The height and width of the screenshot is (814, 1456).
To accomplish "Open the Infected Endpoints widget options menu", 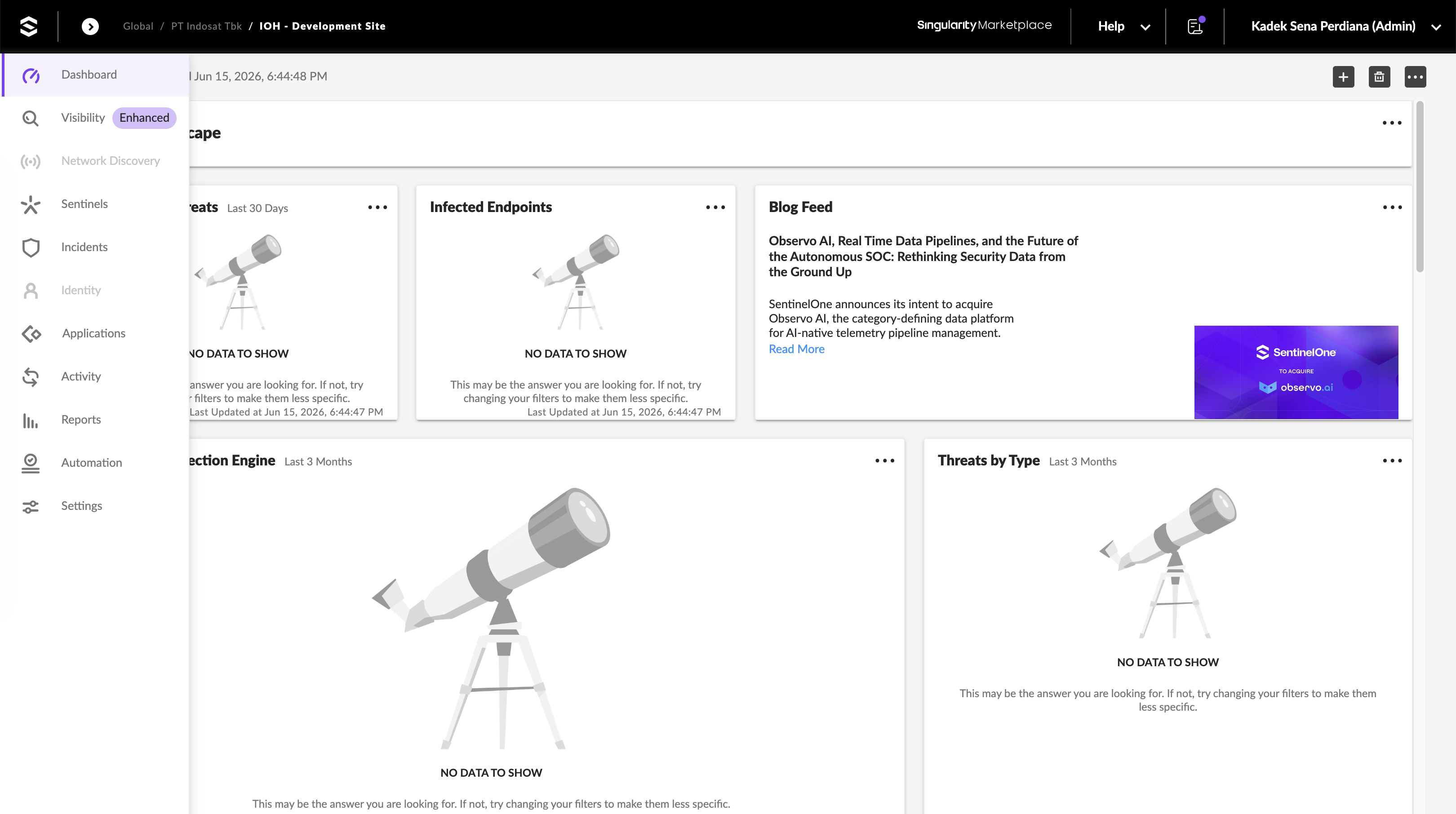I will [x=715, y=207].
